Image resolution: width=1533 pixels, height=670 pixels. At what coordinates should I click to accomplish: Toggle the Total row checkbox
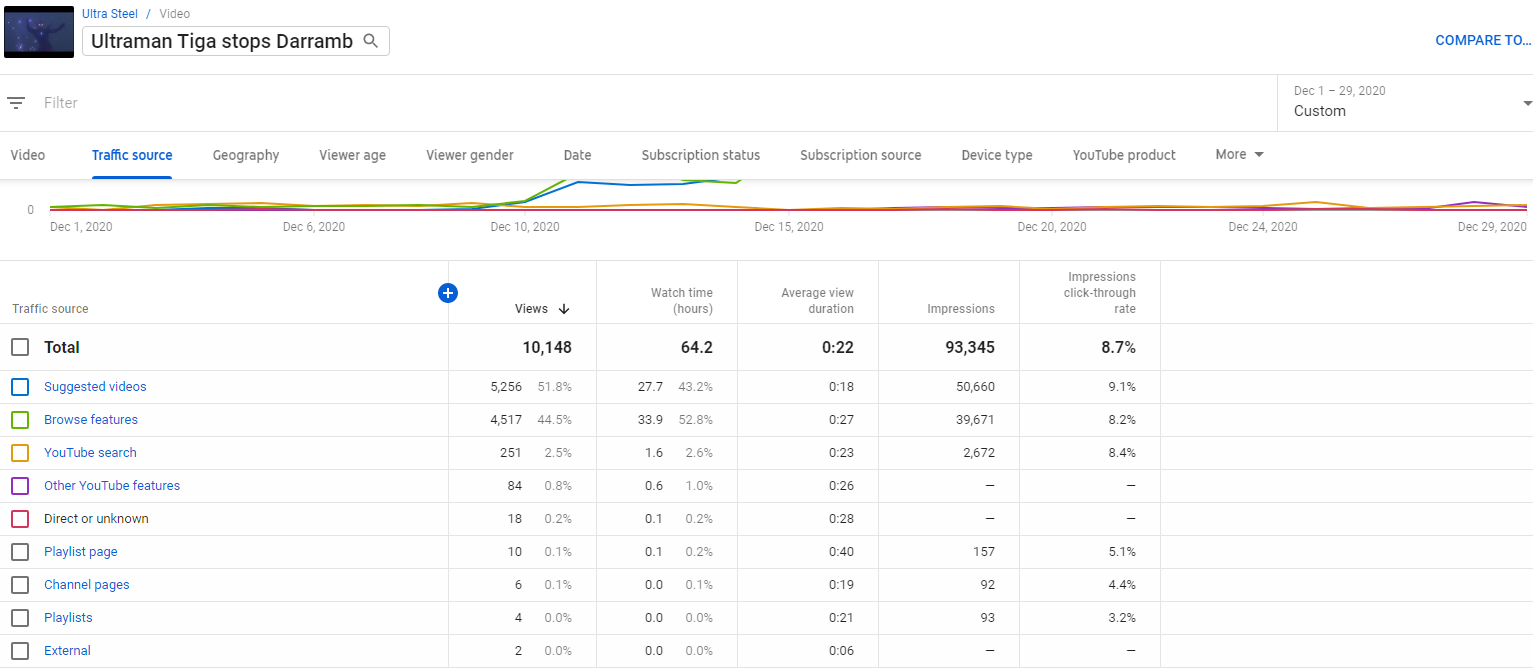click(20, 347)
